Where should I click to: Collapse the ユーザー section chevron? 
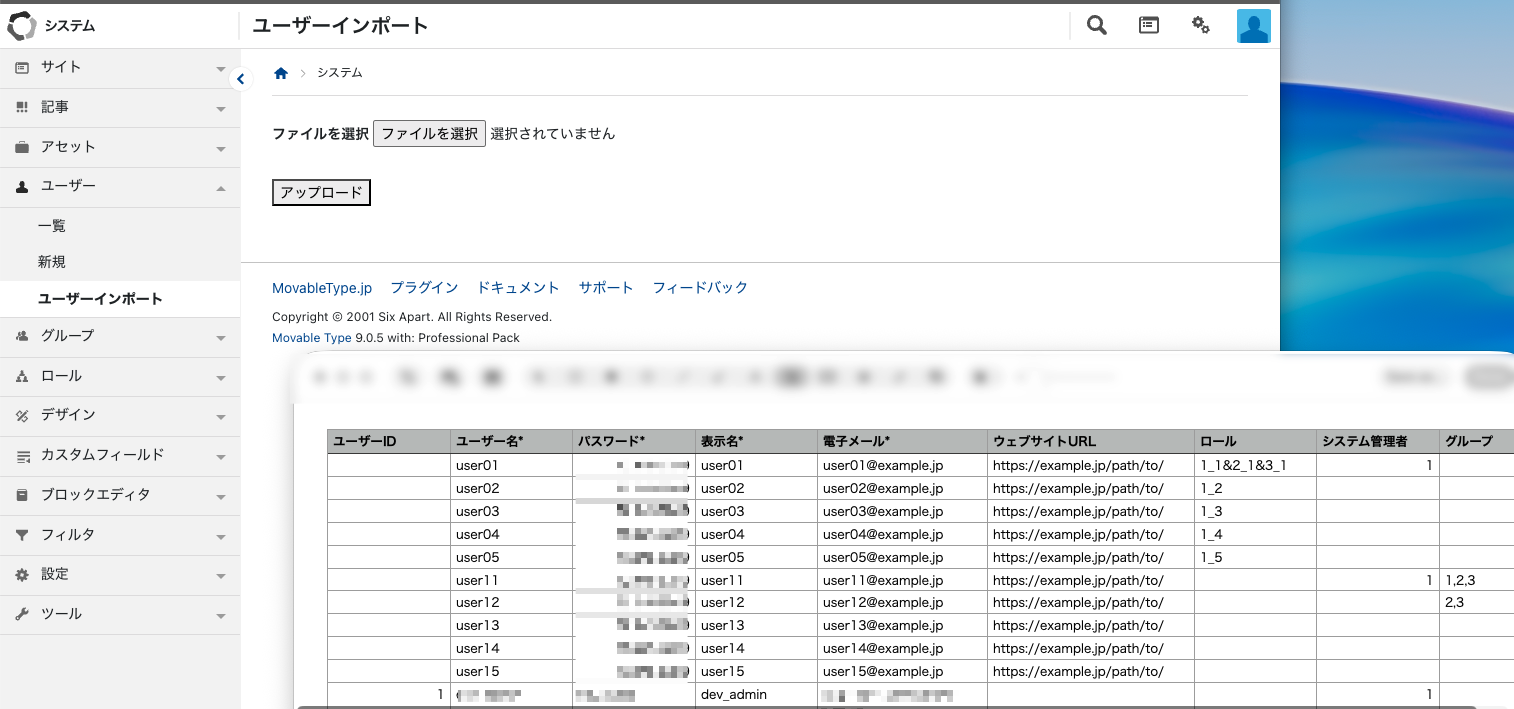222,186
